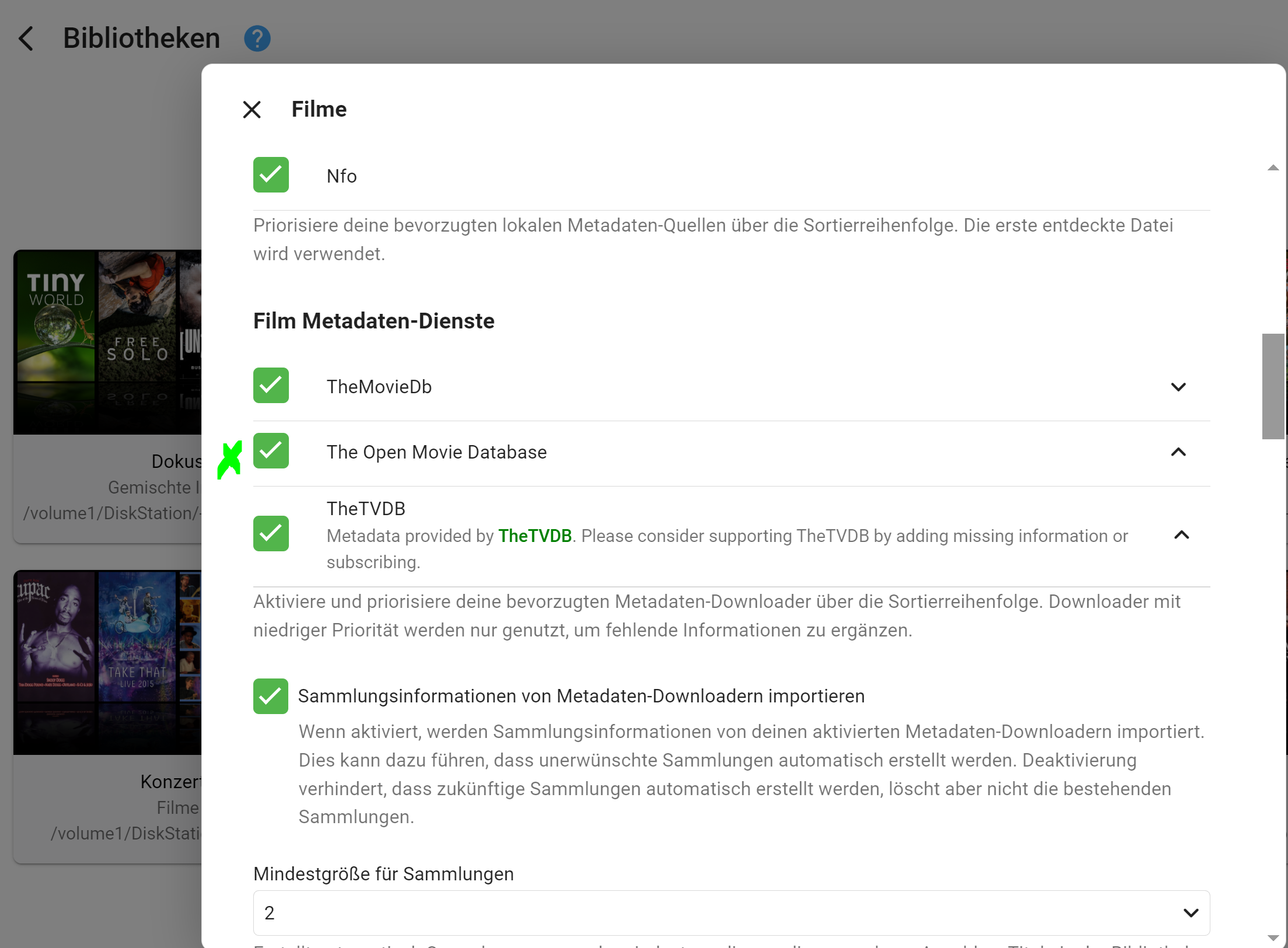Open the Konzerte library thumbnail
The image size is (1288, 948).
click(107, 662)
